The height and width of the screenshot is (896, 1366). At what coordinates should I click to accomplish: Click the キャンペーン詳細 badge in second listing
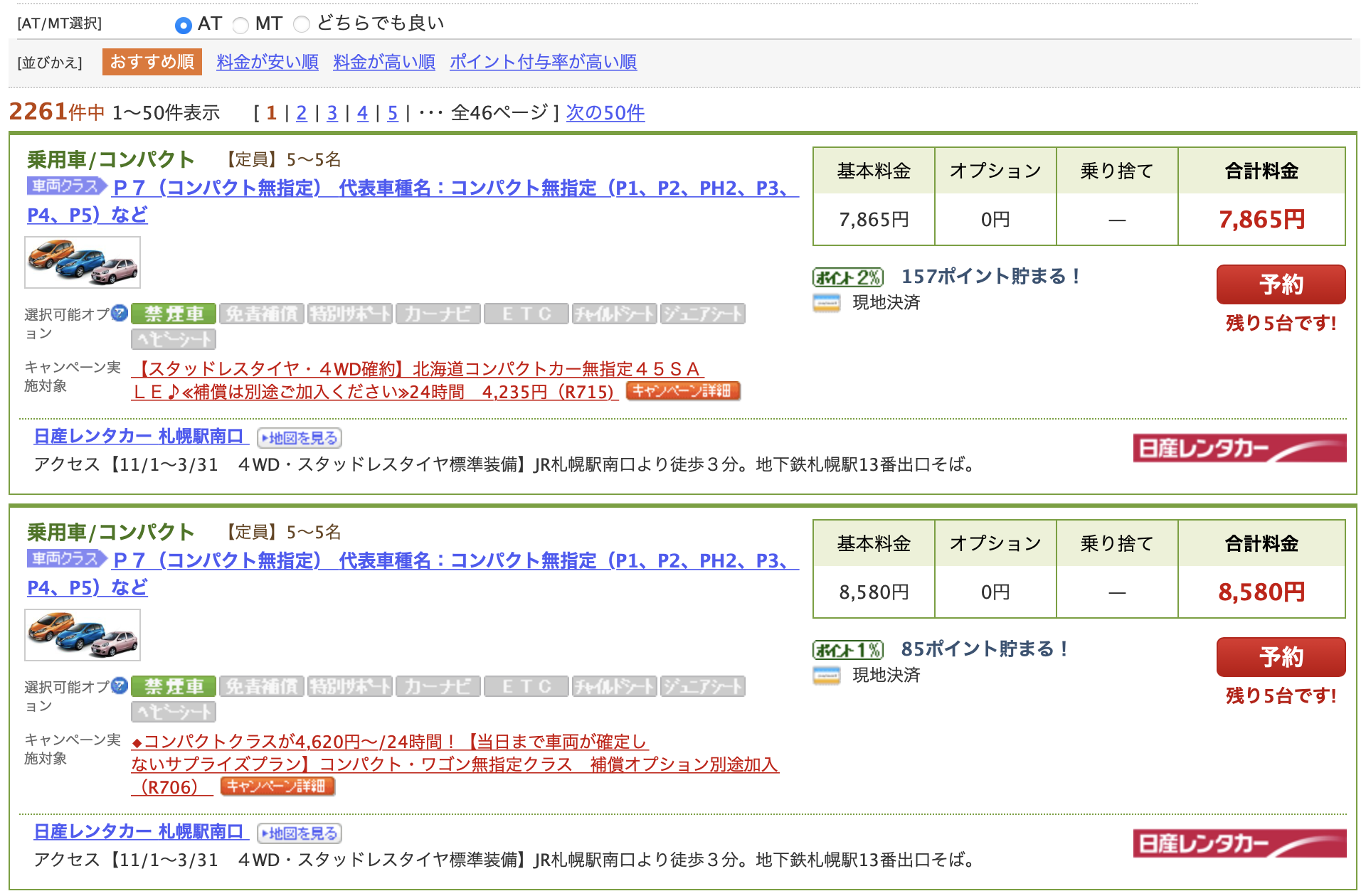(277, 786)
